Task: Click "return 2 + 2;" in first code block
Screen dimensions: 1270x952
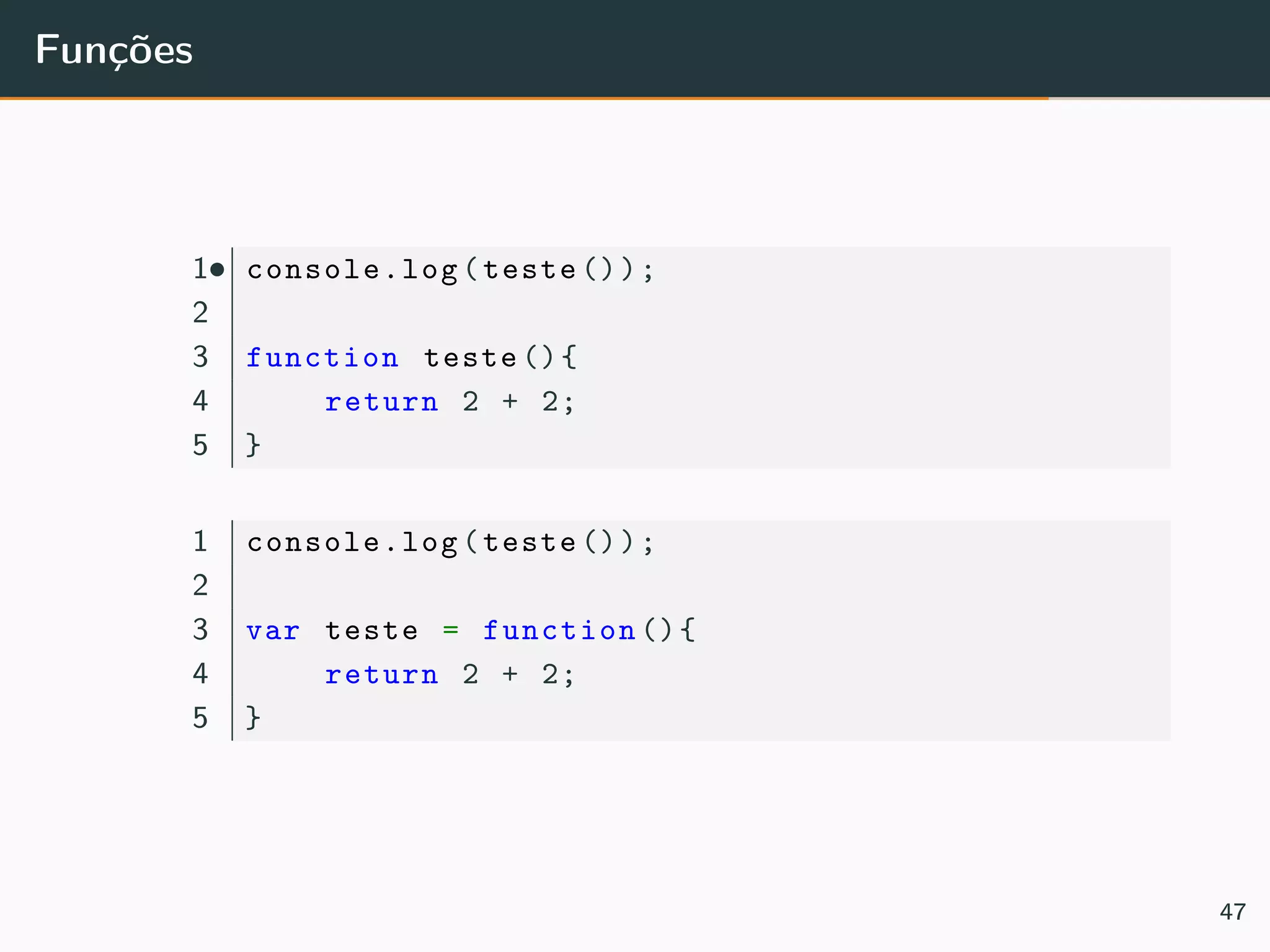Action: click(450, 402)
